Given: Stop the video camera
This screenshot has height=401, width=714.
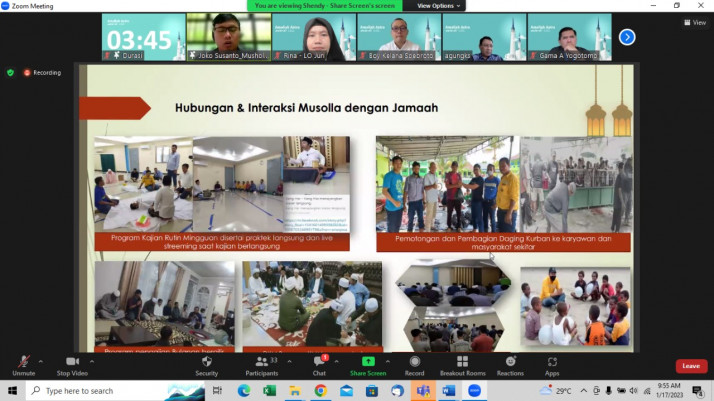Looking at the screenshot, I should coord(72,363).
